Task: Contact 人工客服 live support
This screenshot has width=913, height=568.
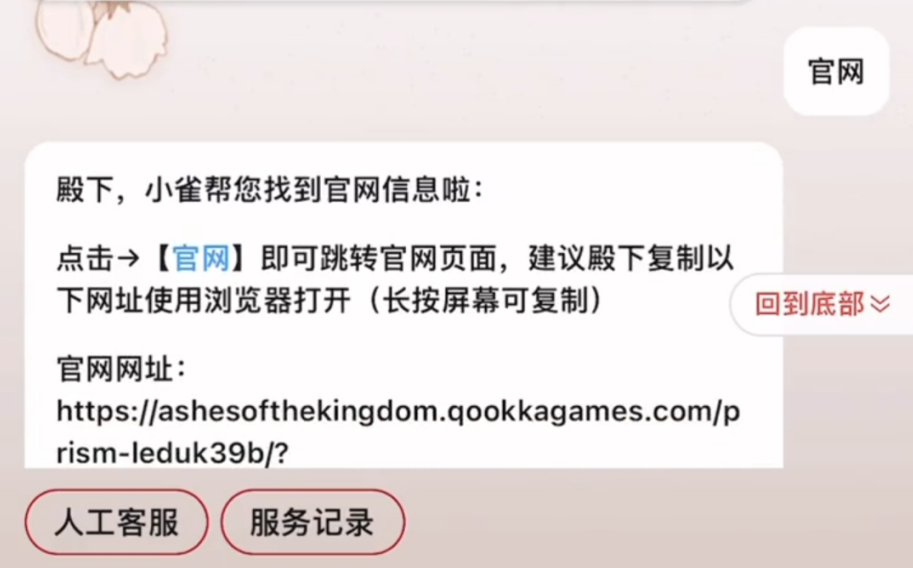Action: tap(116, 522)
